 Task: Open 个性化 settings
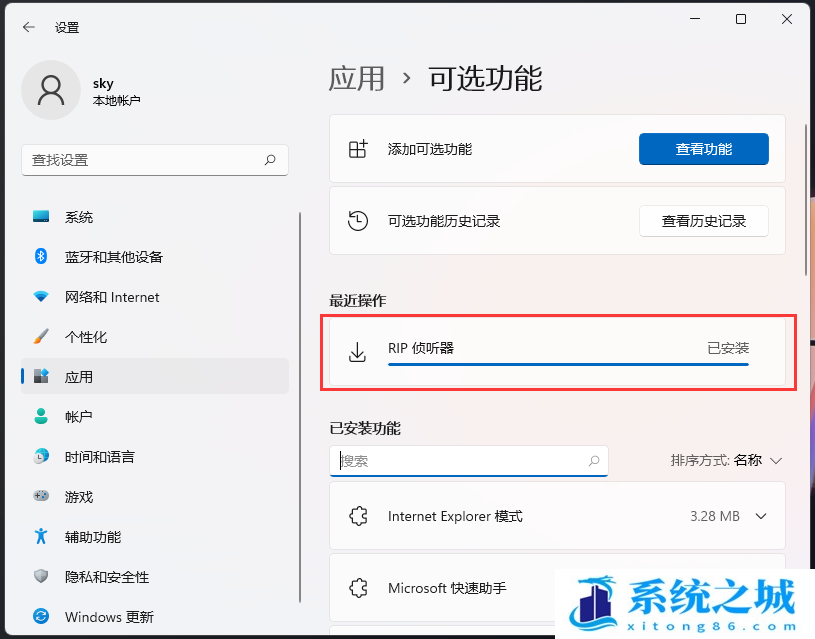155,336
